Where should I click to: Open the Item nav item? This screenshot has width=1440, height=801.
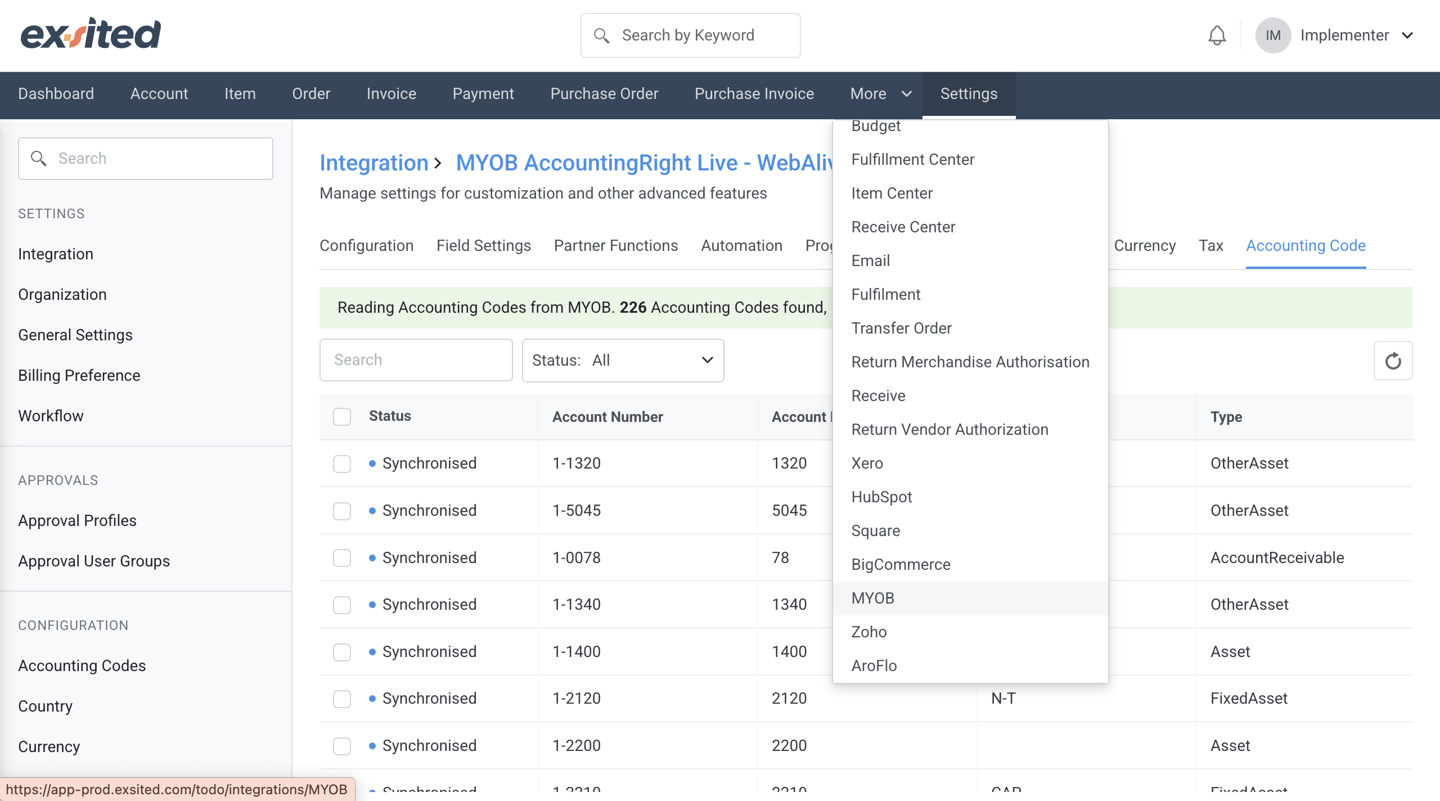pyautogui.click(x=240, y=94)
